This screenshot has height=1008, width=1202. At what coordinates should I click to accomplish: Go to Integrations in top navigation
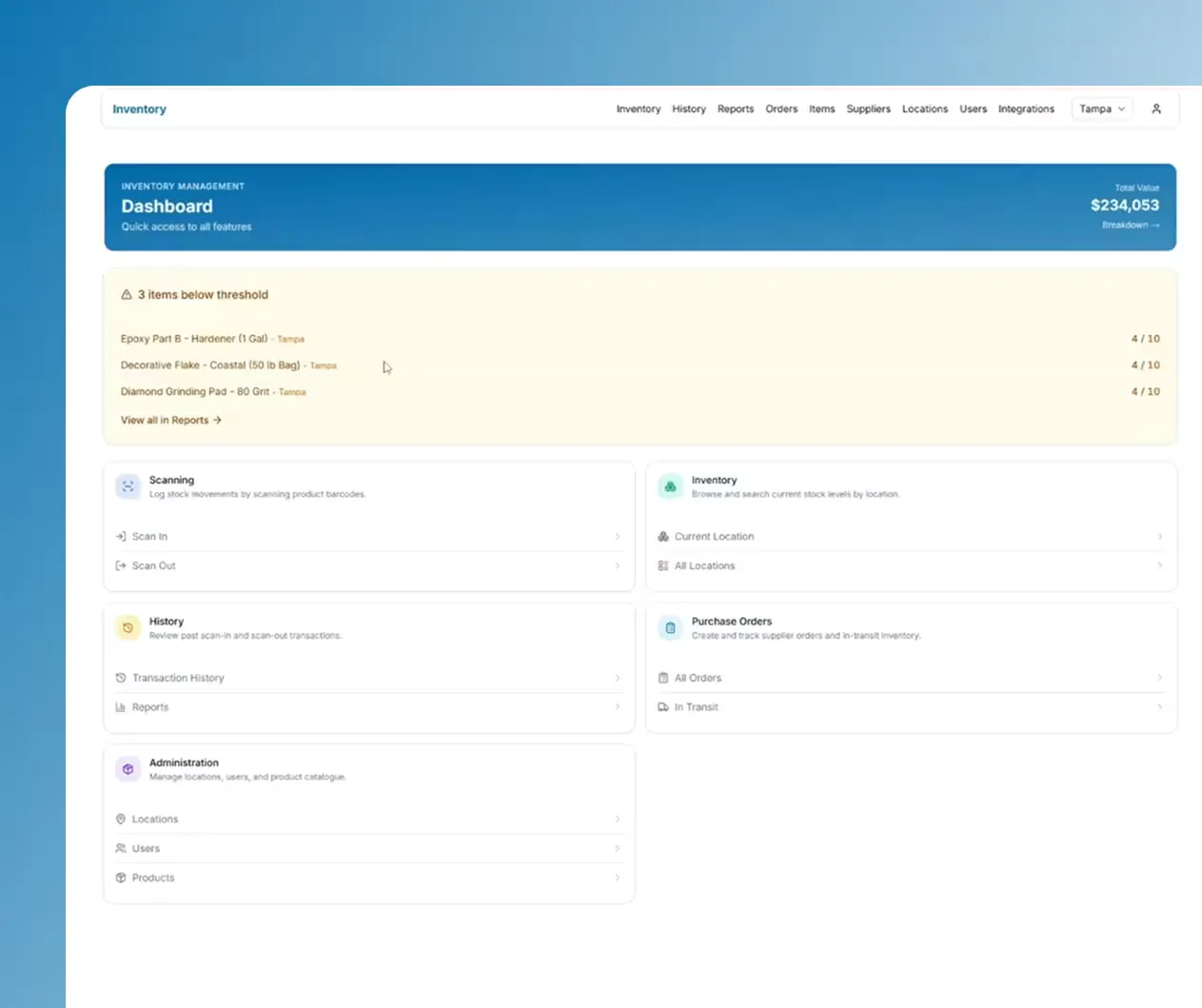coord(1026,109)
